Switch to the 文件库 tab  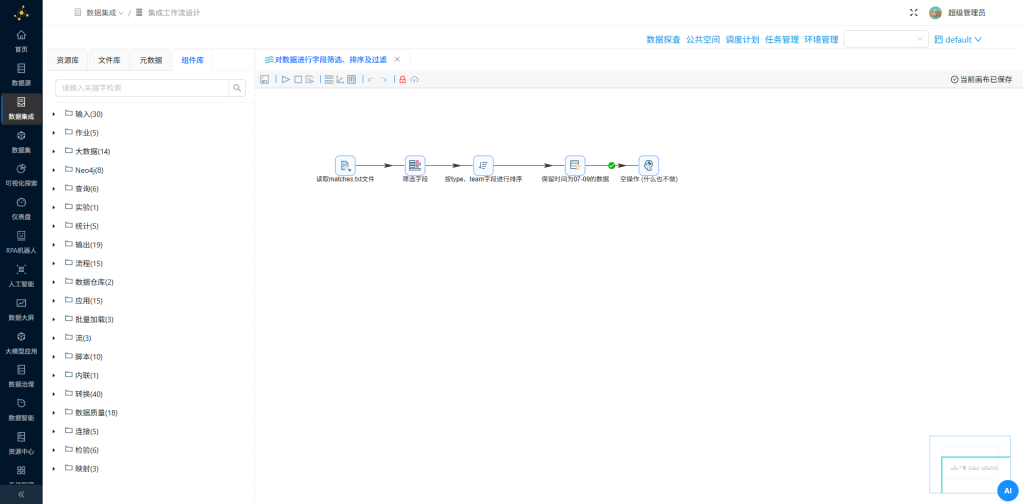click(109, 60)
